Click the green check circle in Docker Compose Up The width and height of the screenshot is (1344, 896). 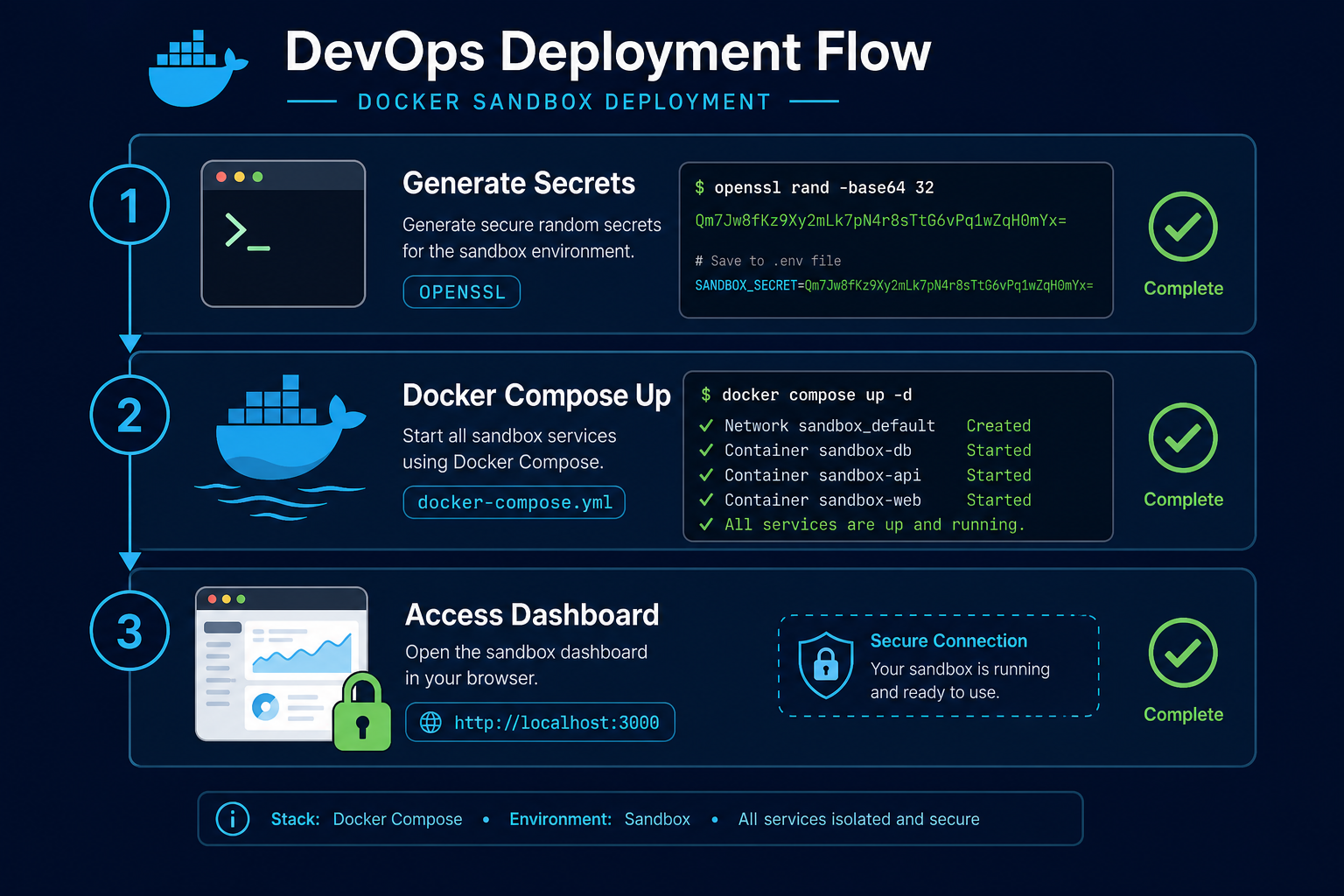[x=1183, y=437]
